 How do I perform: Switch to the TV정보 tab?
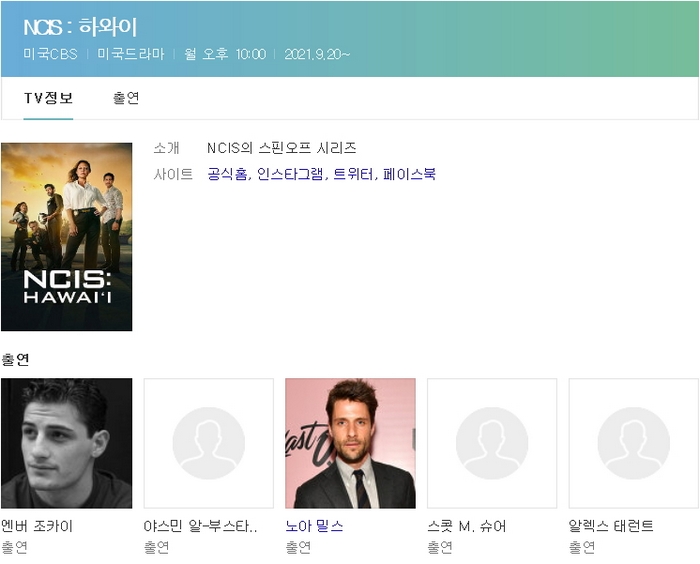(48, 98)
